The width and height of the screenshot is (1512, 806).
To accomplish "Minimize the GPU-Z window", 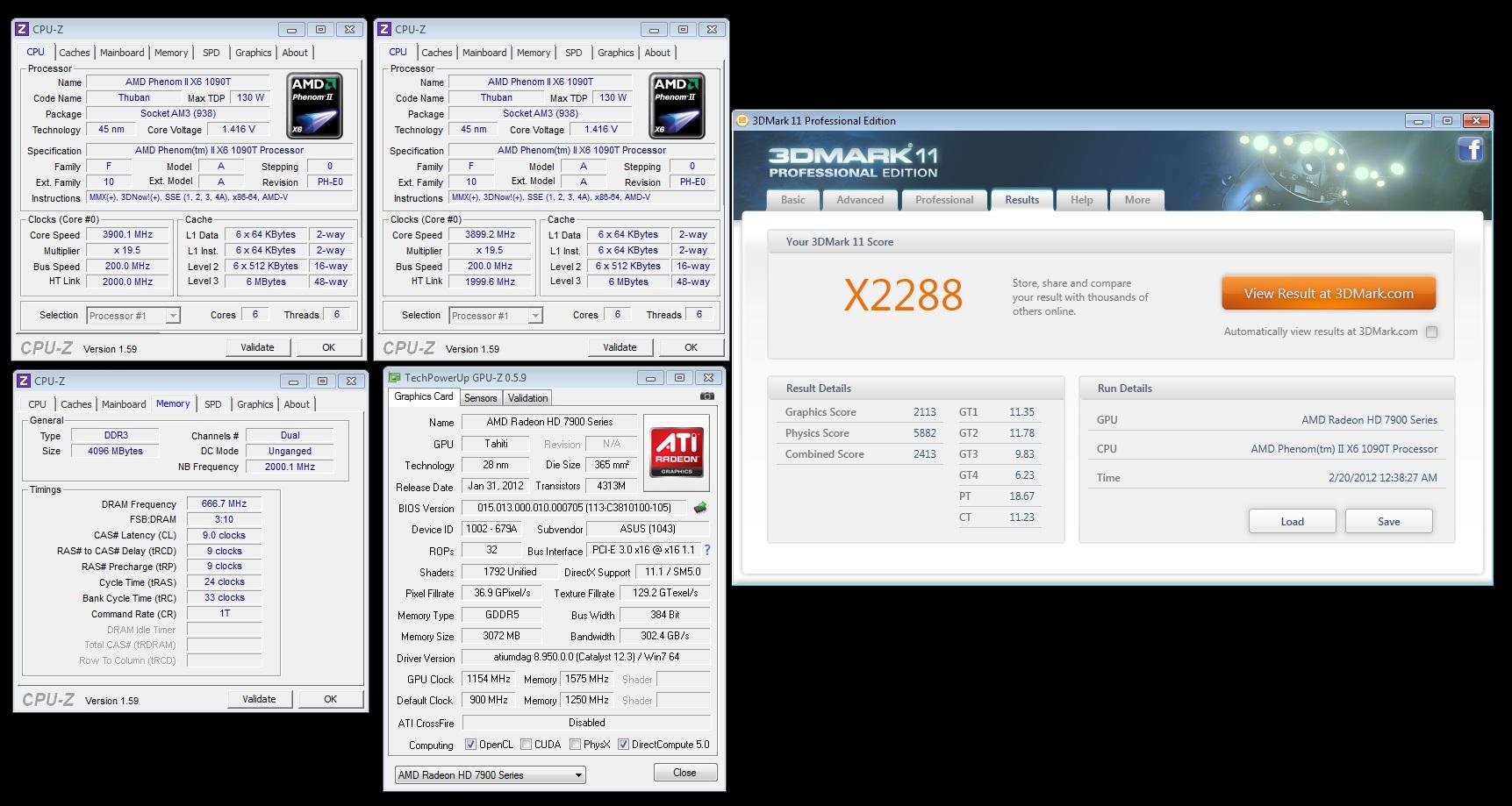I will point(650,378).
